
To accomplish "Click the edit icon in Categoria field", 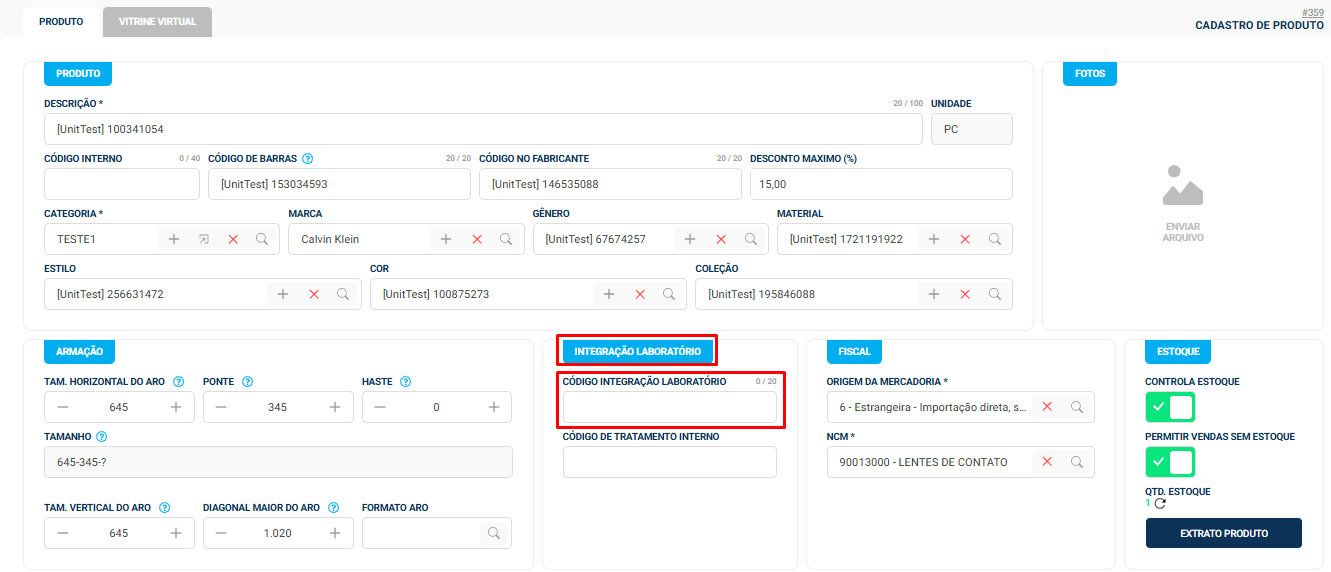I will [204, 239].
